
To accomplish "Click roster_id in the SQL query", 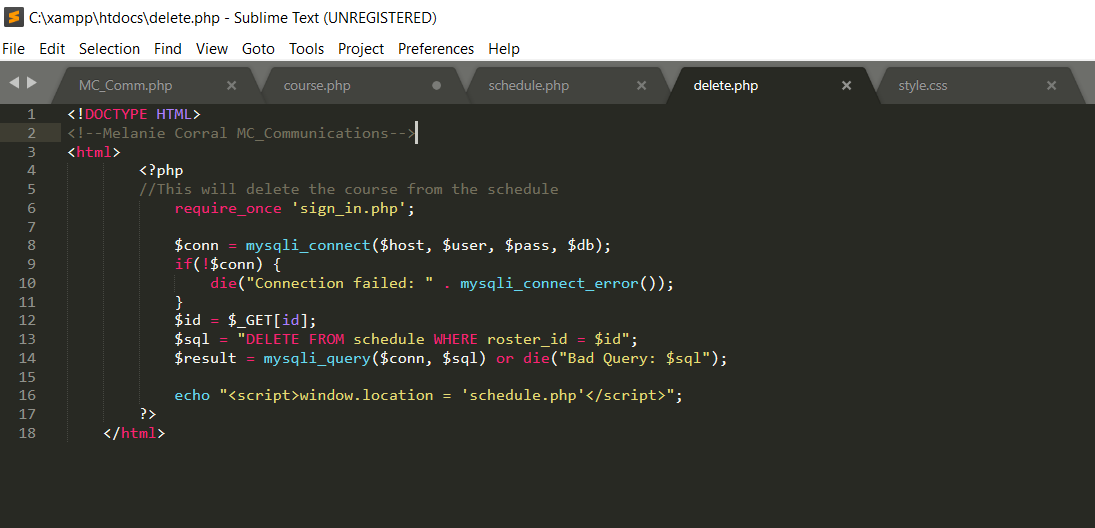I will [x=527, y=339].
